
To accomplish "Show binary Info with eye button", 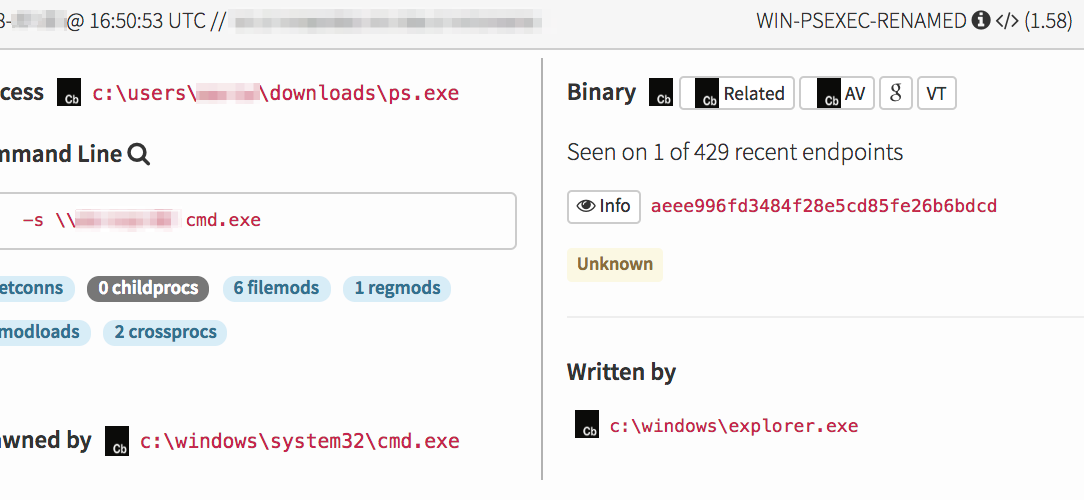I will [603, 206].
